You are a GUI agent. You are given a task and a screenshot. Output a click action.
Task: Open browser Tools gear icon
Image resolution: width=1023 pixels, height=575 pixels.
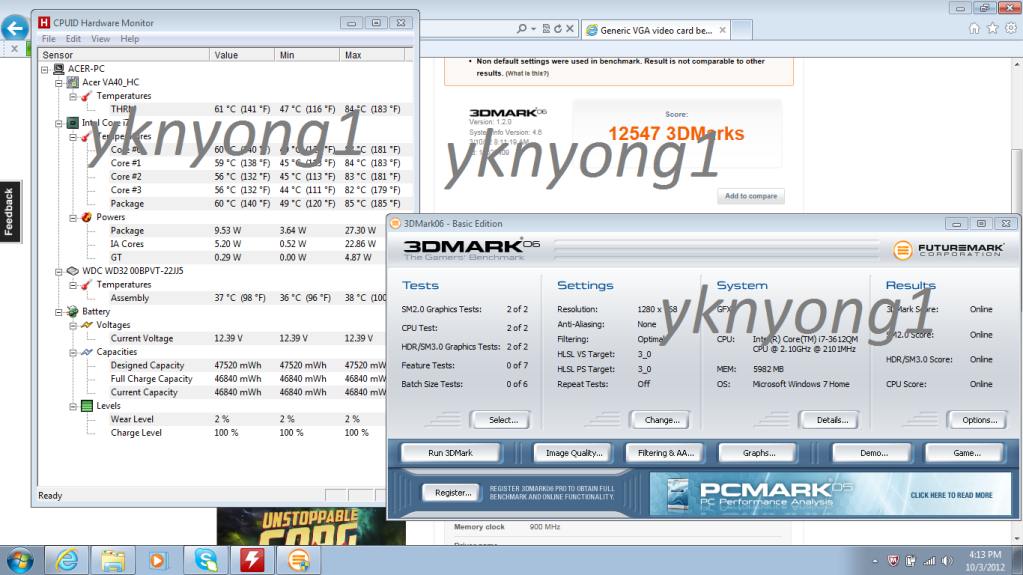point(1011,28)
